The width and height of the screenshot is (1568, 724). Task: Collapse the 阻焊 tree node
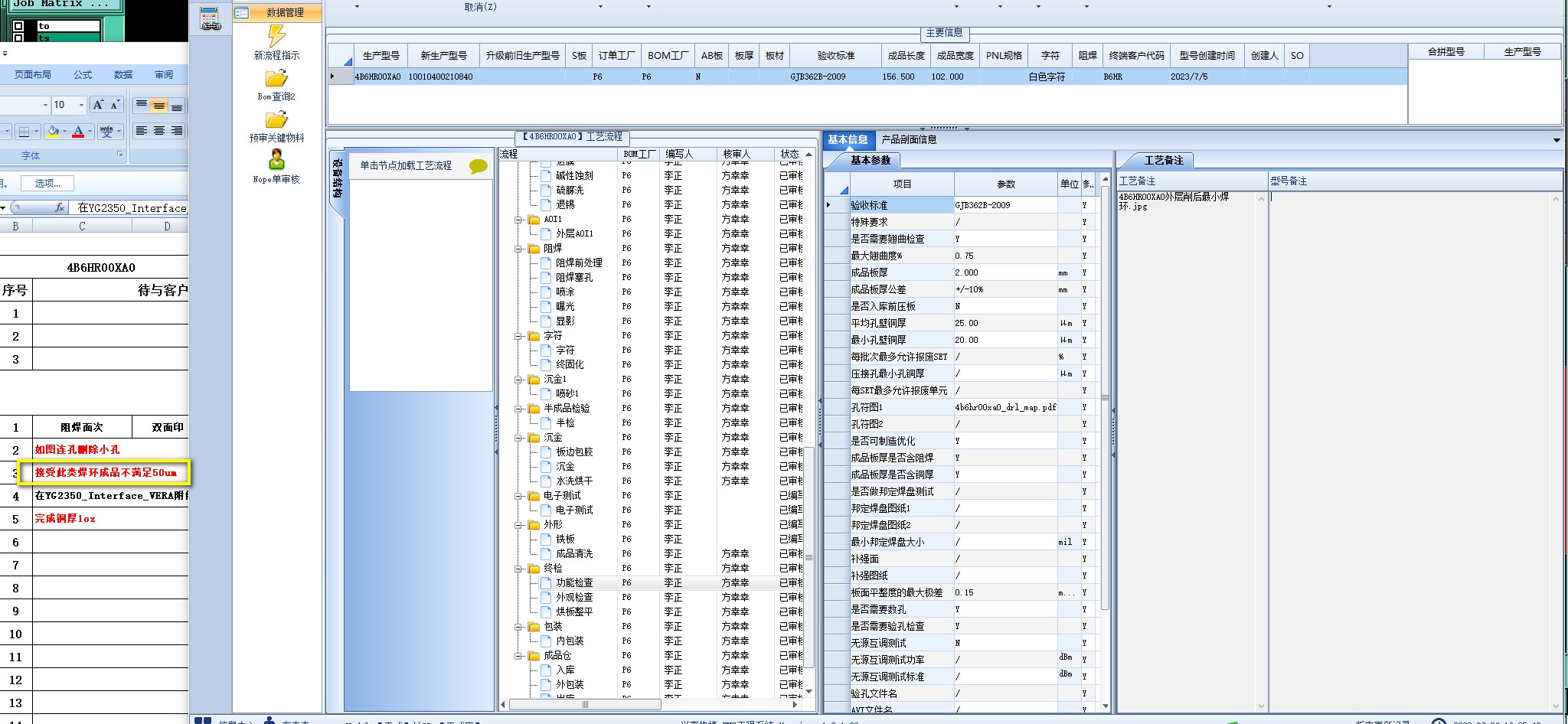519,248
